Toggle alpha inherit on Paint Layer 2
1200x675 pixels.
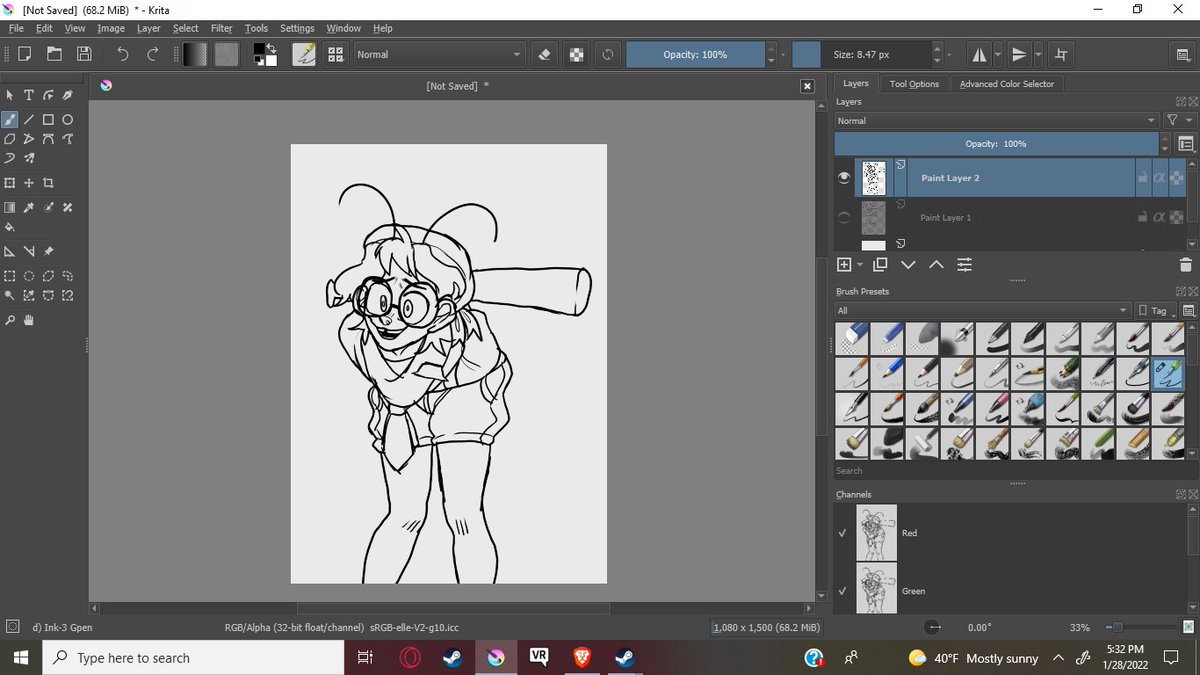point(1159,178)
